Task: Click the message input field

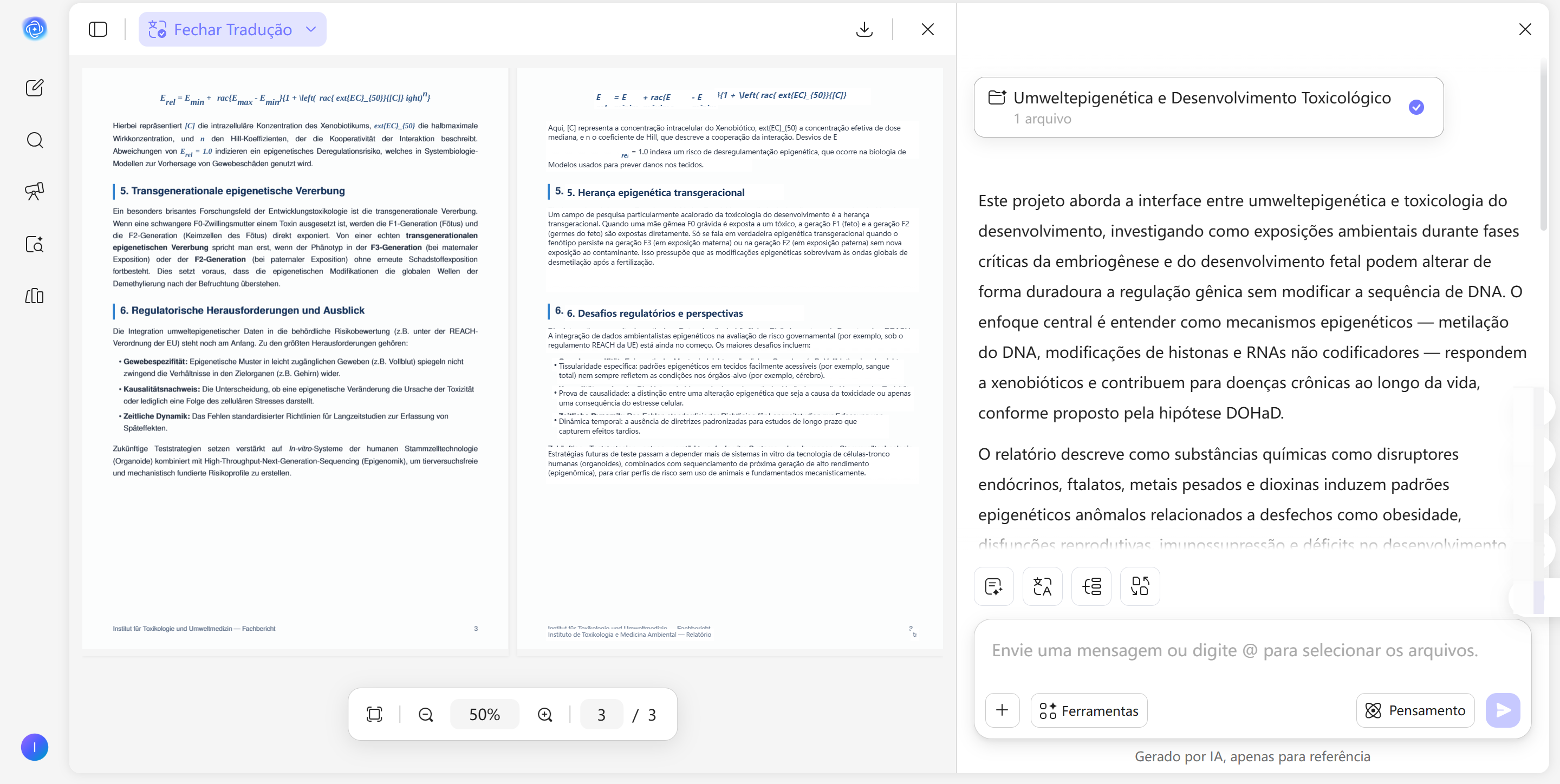Action: tap(1251, 651)
